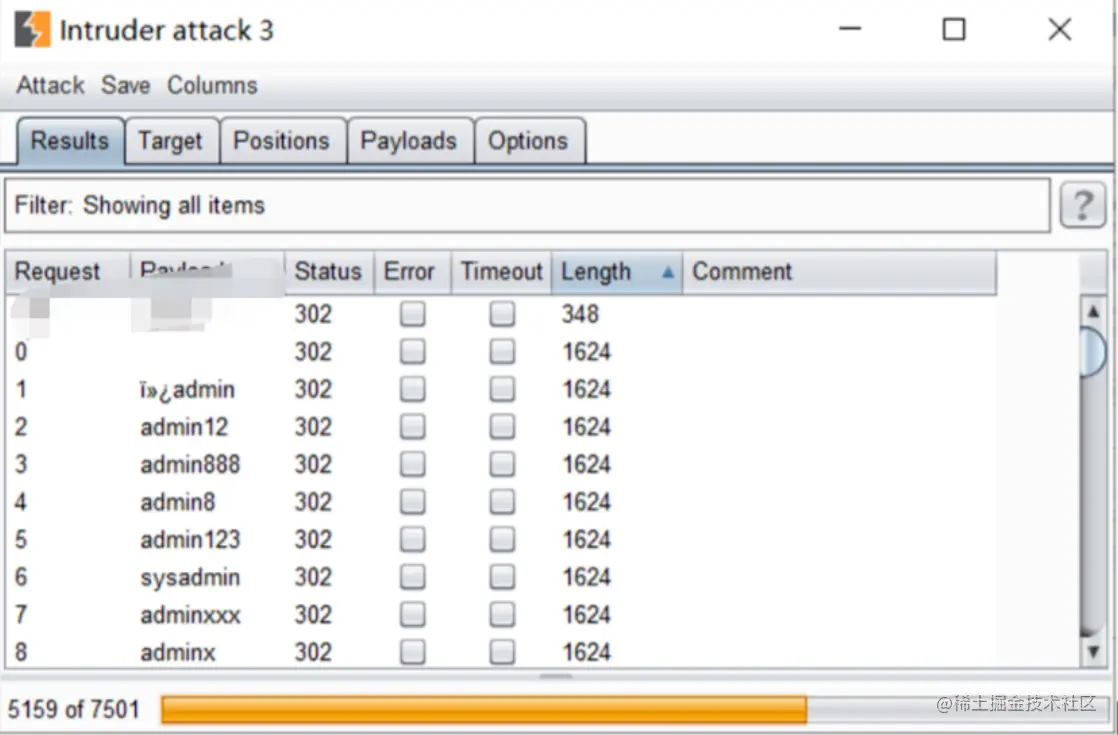
Task: Toggle Error checkbox in the 348 length row
Action: pos(412,314)
